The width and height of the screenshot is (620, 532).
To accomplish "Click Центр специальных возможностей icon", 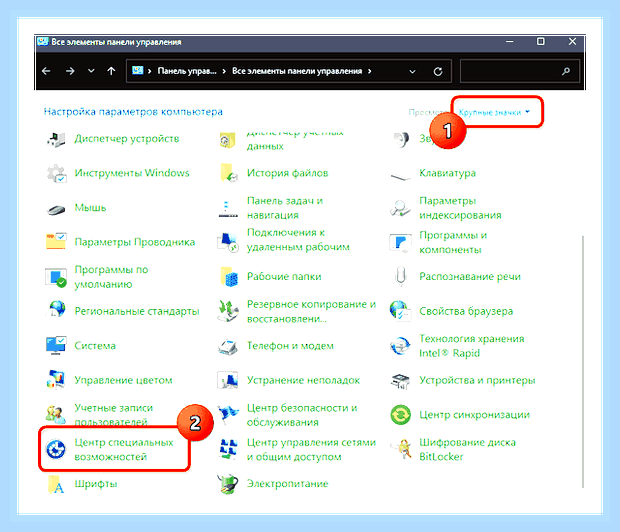I will (56, 449).
